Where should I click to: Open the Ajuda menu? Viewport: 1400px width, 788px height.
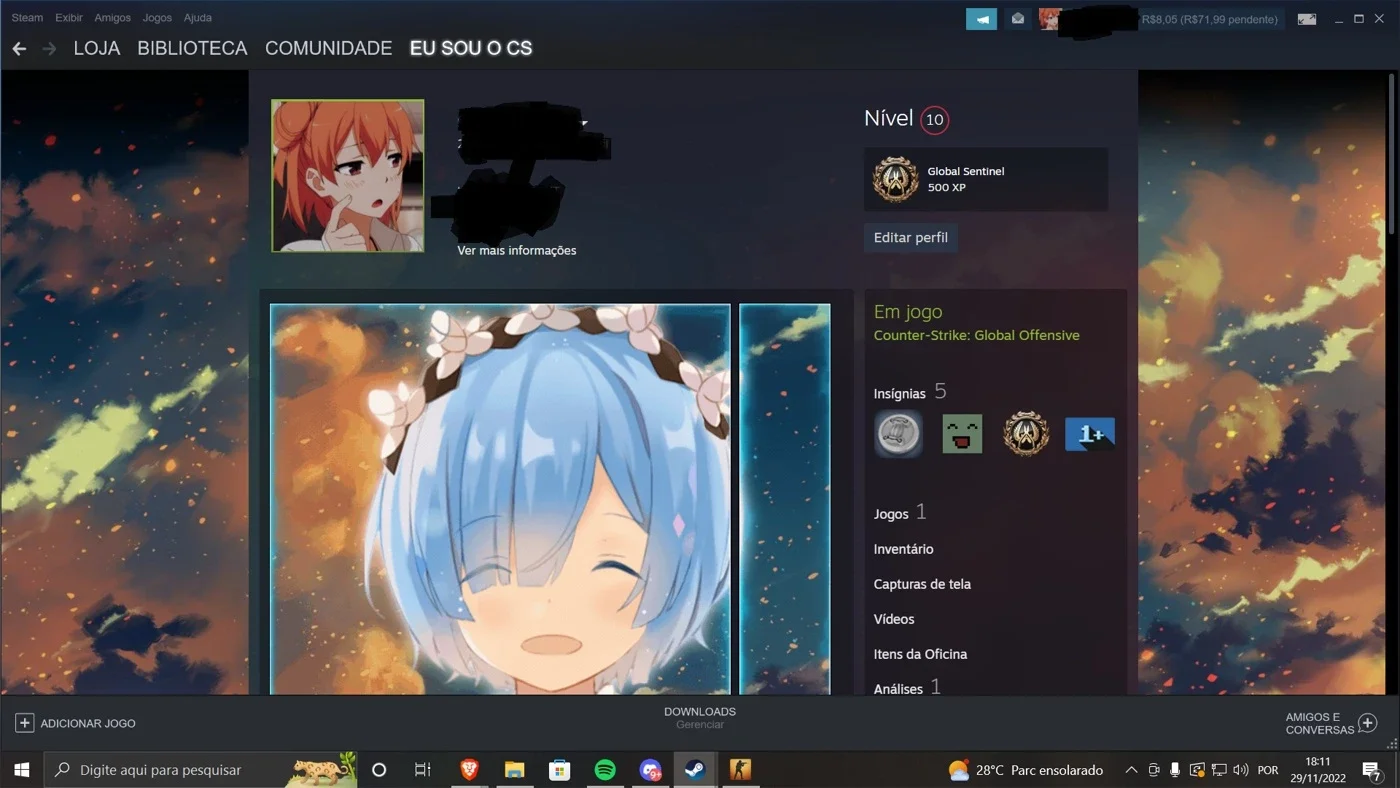click(x=197, y=18)
